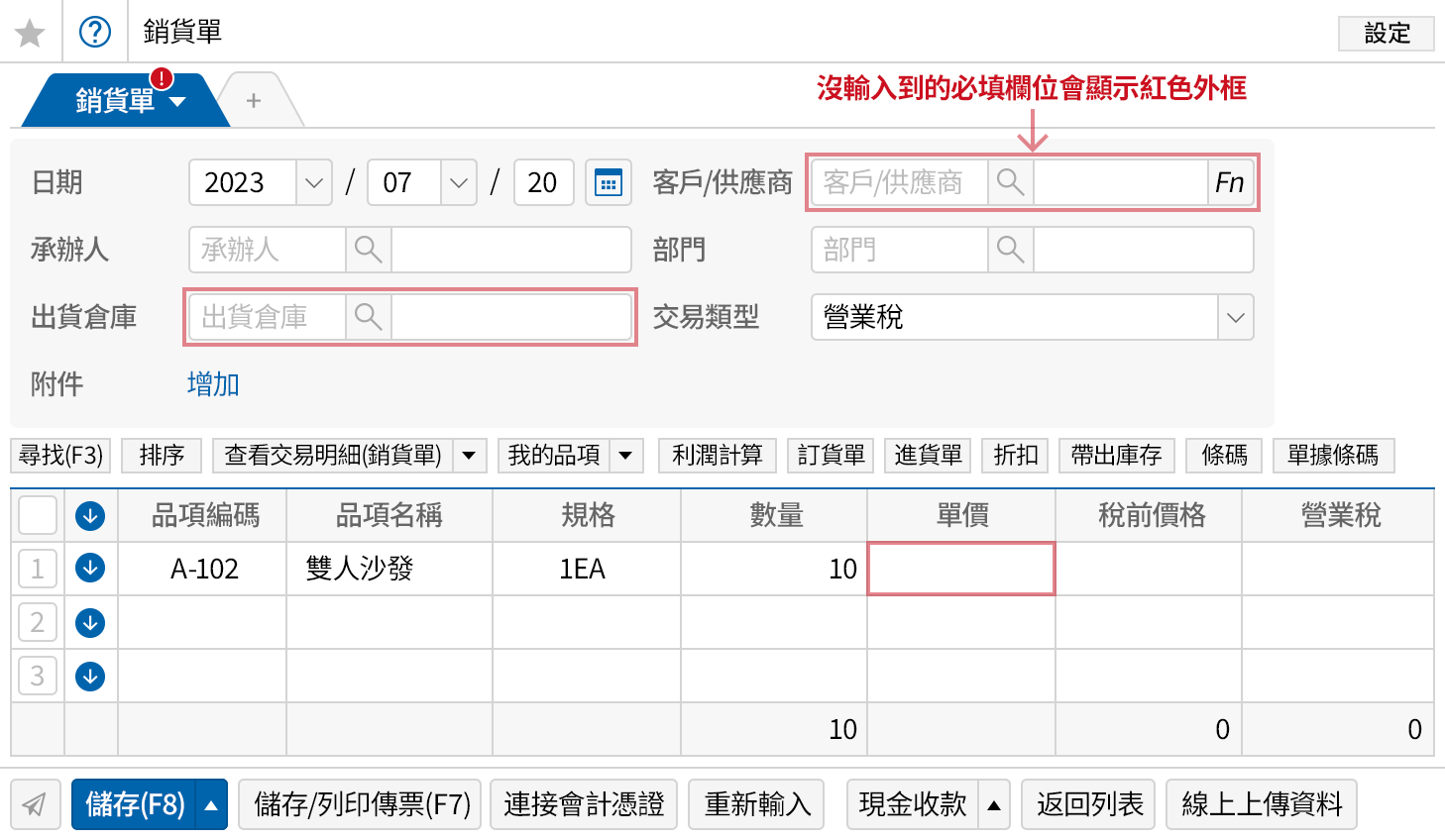The image size is (1445, 840).
Task: Click the paper plane send icon
Action: coord(36,804)
